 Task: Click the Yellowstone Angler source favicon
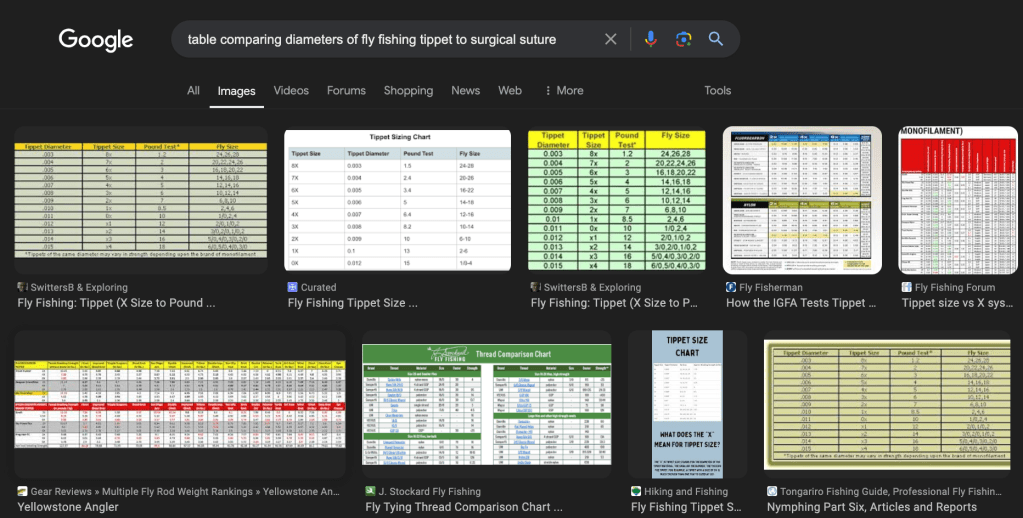coord(22,492)
